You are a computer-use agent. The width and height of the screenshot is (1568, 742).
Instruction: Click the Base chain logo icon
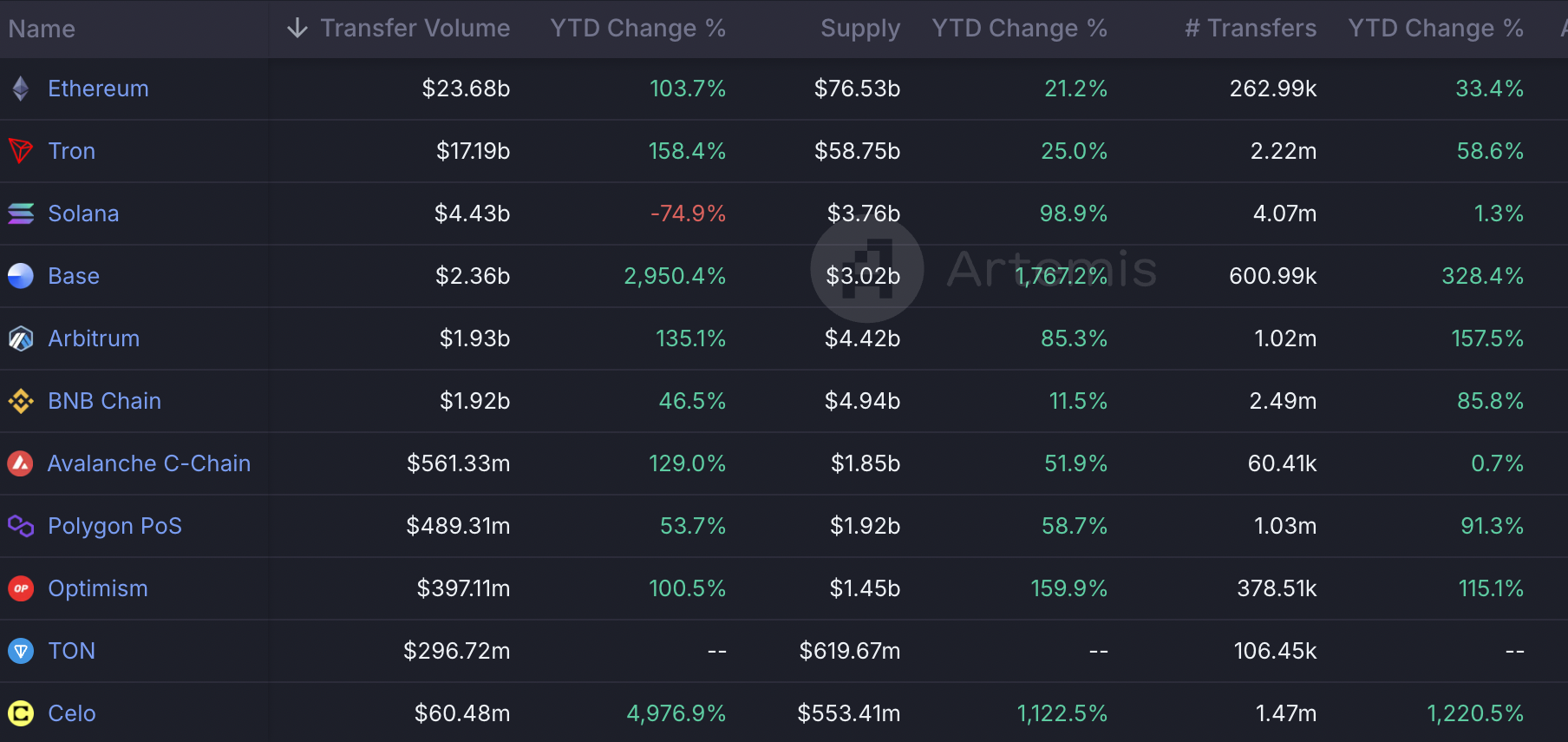click(x=21, y=276)
